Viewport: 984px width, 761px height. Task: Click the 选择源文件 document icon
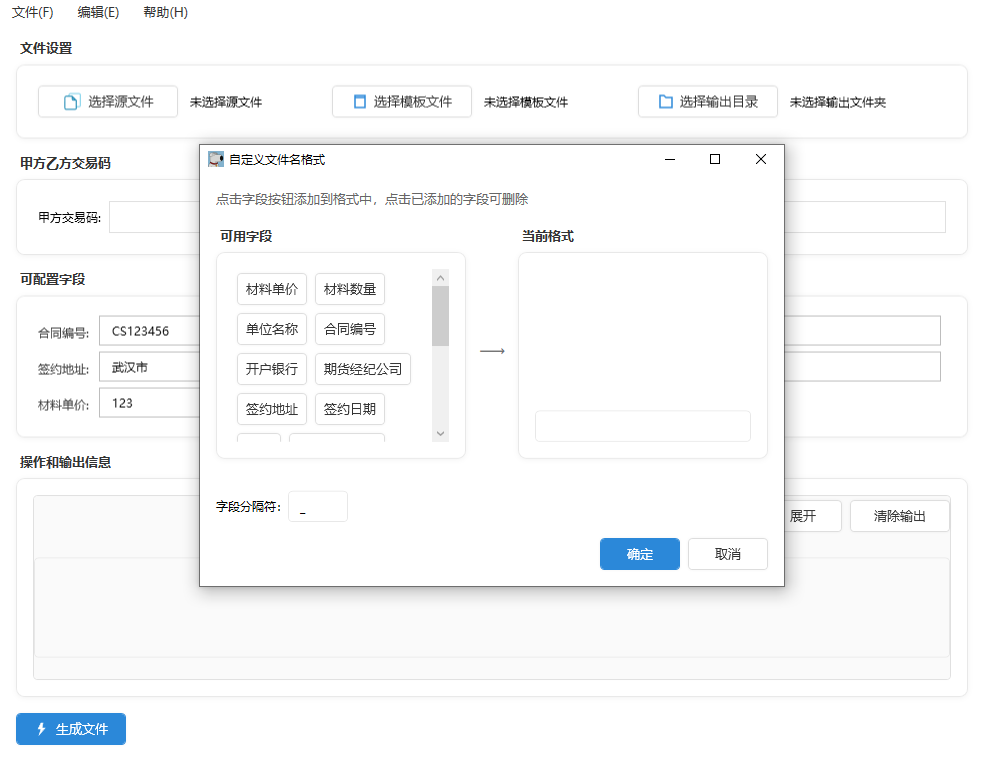[x=71, y=102]
